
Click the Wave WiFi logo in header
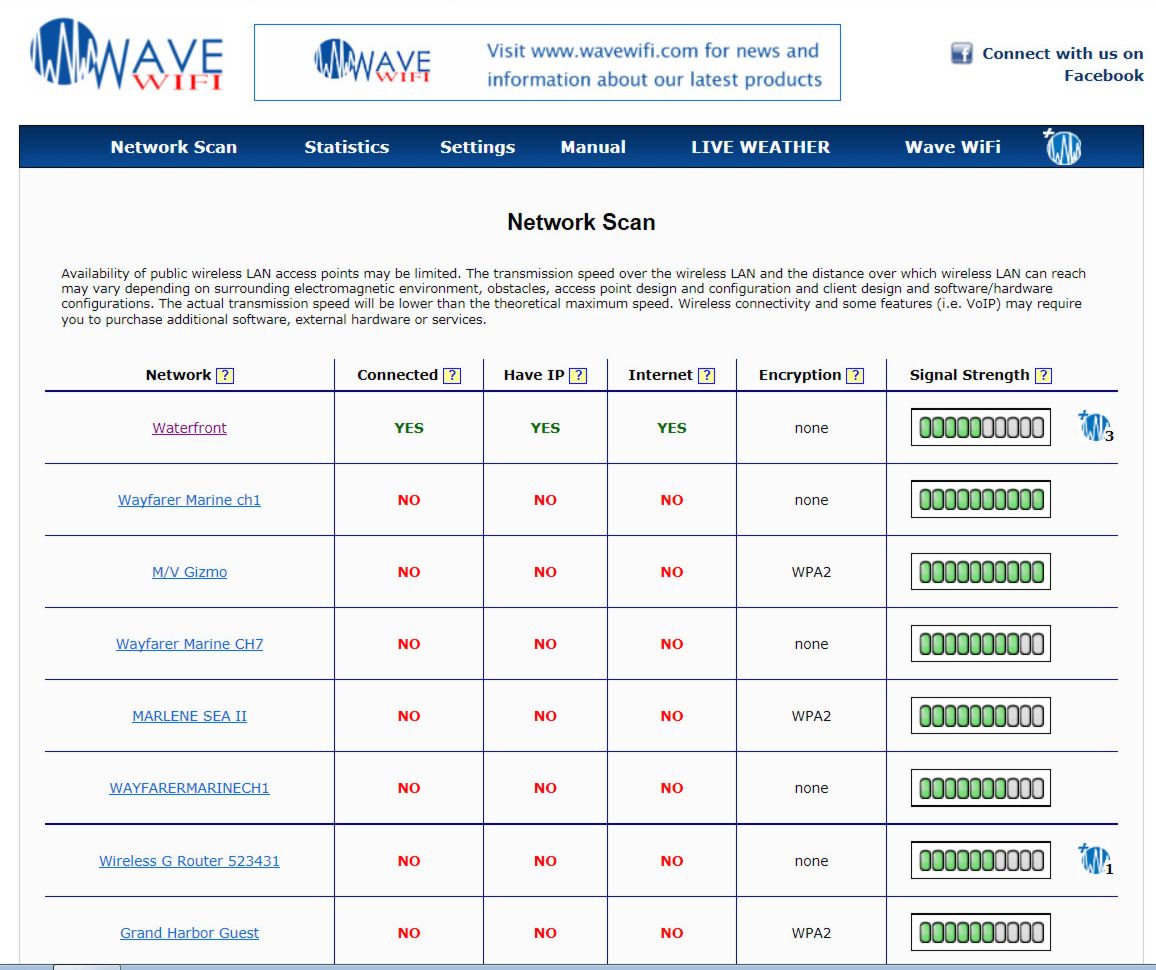(x=126, y=55)
